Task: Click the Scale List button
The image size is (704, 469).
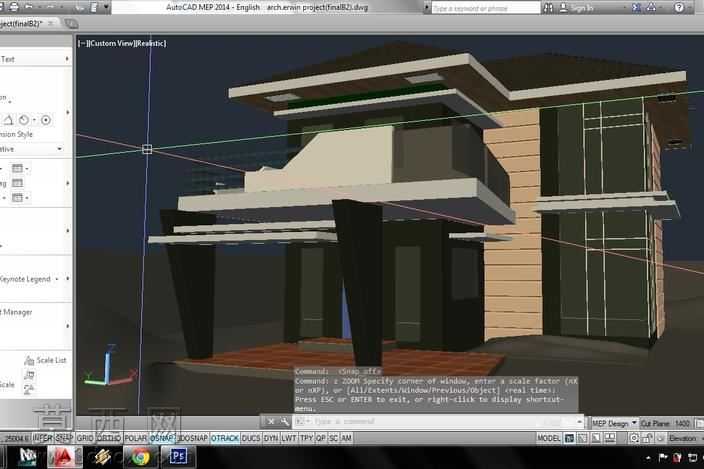Action: click(45, 360)
